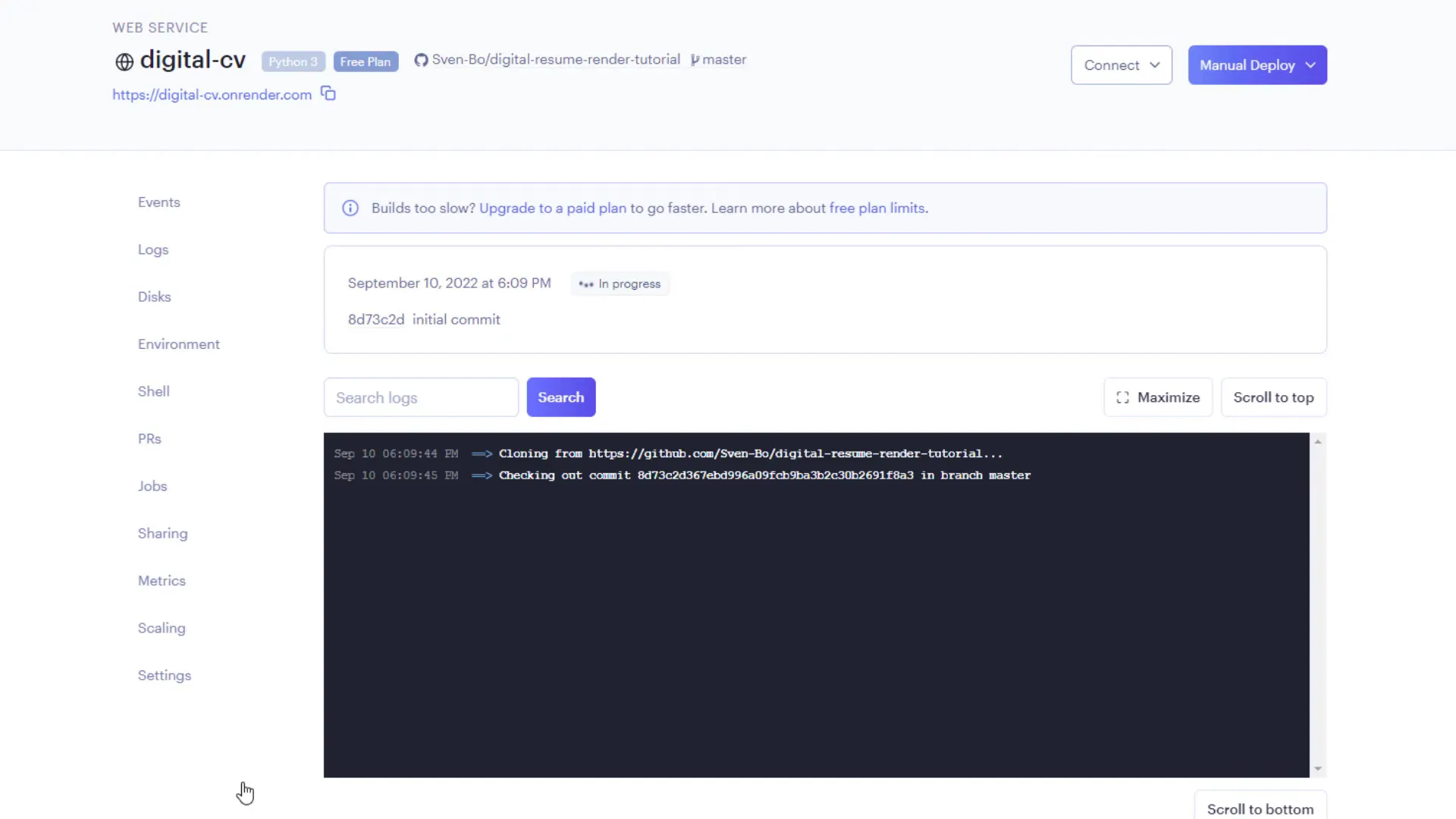Follow the Upgrade to a paid plan link
This screenshot has height=819, width=1456.
click(x=552, y=208)
